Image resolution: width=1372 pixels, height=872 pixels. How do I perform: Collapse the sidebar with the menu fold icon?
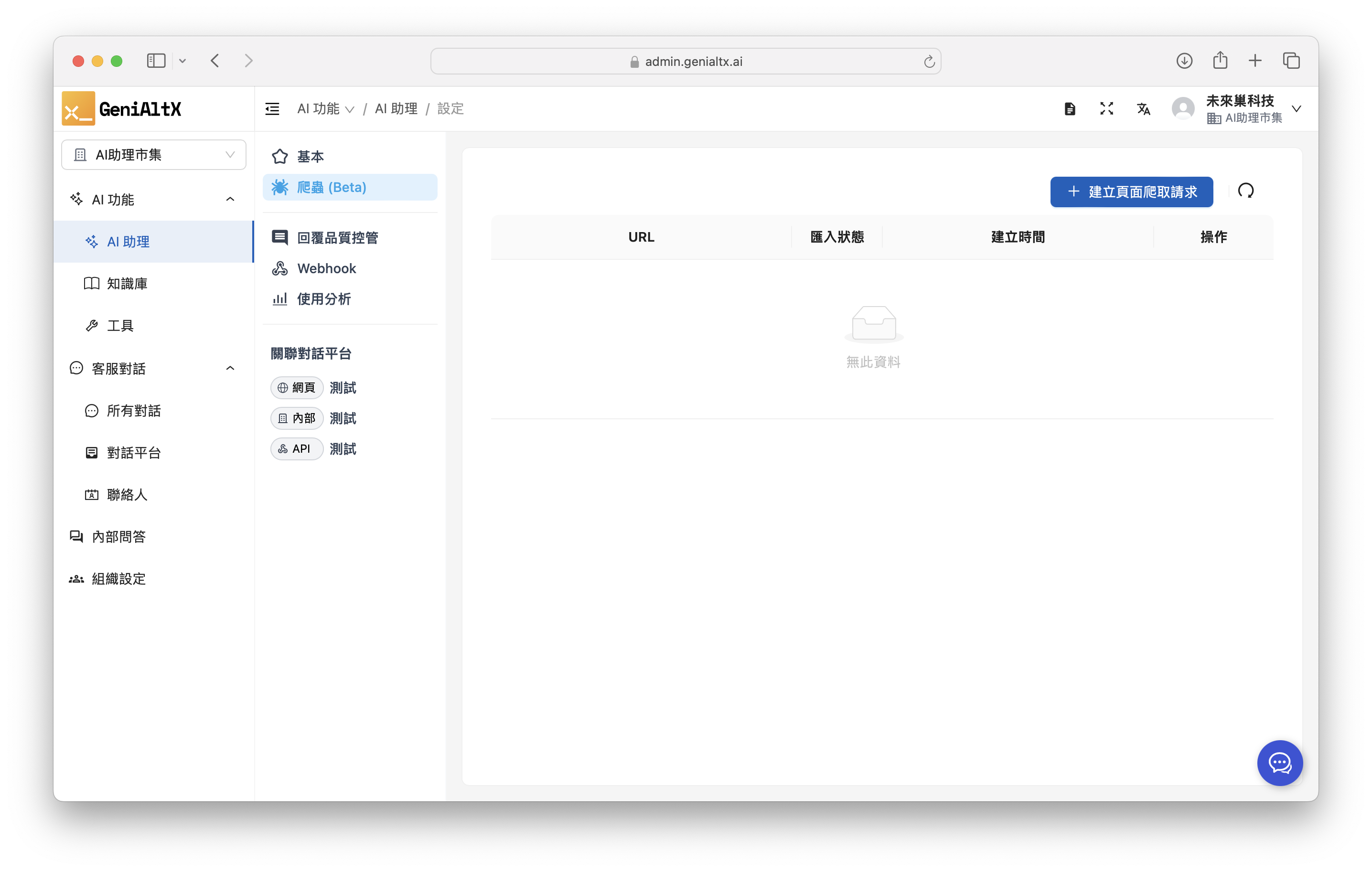click(272, 109)
